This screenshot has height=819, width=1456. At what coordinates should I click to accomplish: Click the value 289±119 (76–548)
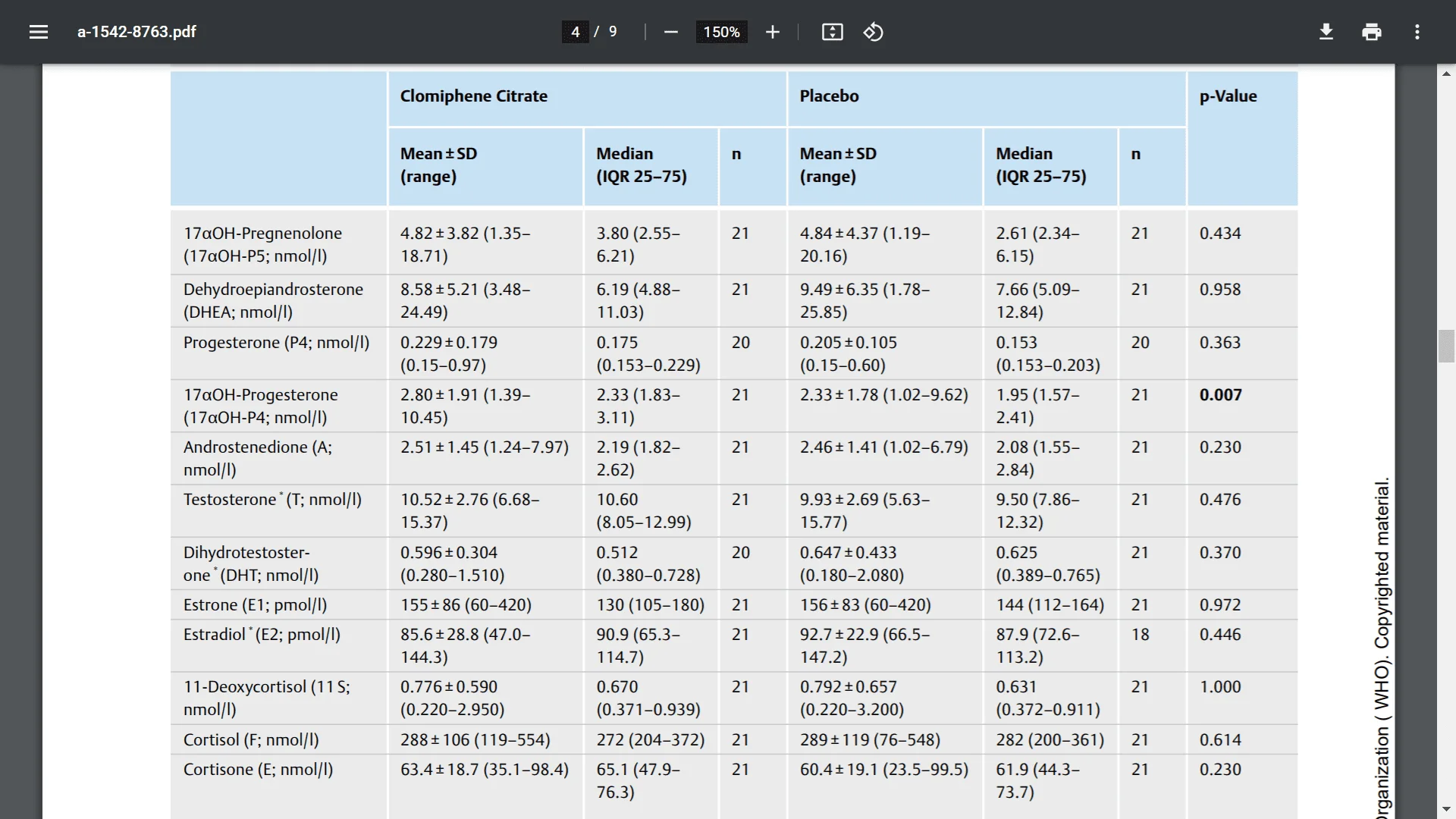coord(870,740)
